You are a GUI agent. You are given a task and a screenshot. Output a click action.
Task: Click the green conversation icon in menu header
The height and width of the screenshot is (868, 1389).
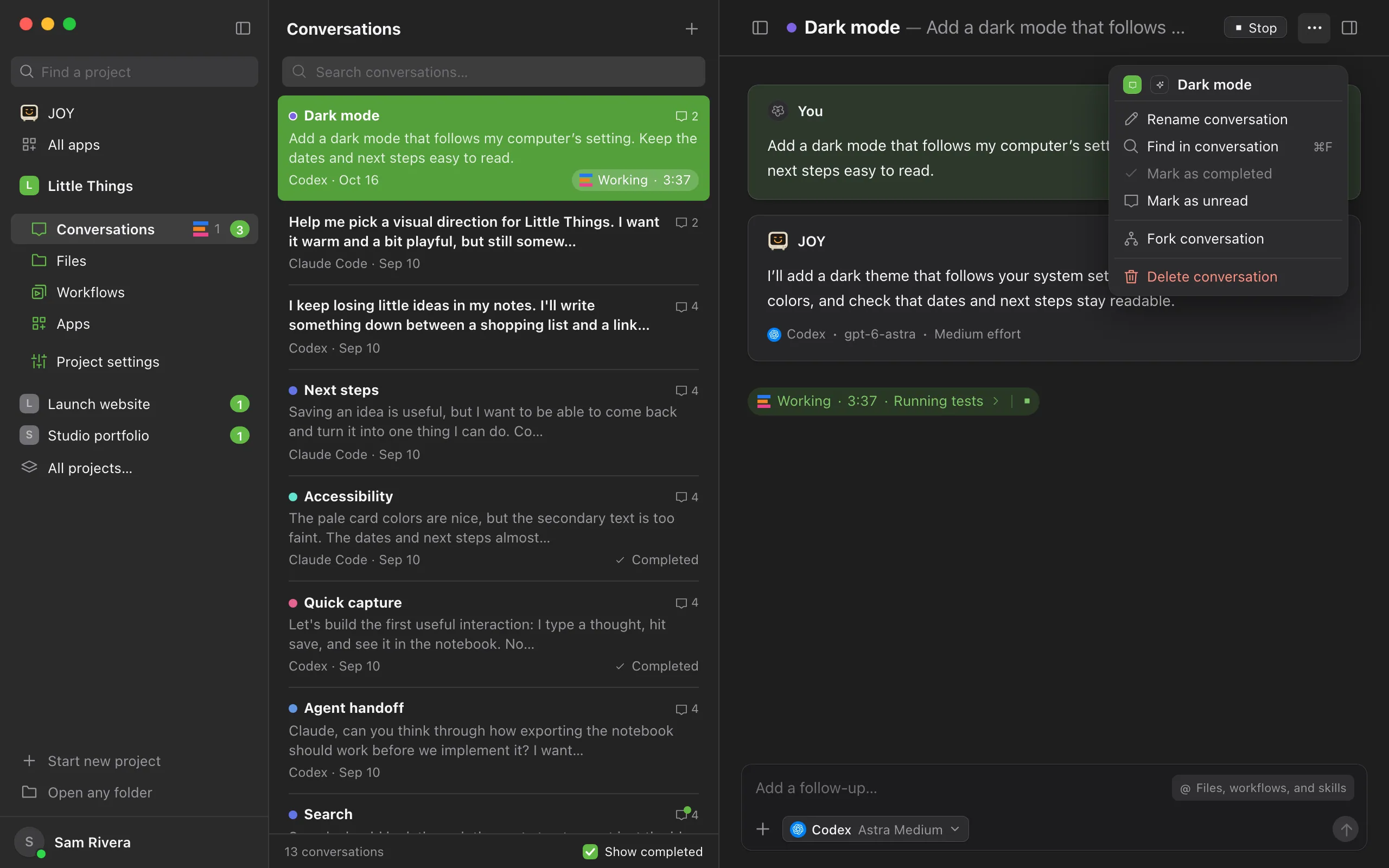click(x=1132, y=85)
